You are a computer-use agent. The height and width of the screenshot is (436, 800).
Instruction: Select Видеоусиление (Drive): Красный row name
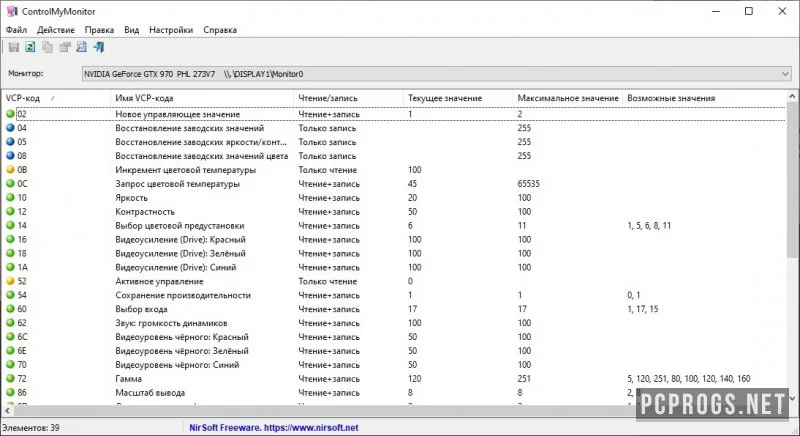[x=180, y=240]
